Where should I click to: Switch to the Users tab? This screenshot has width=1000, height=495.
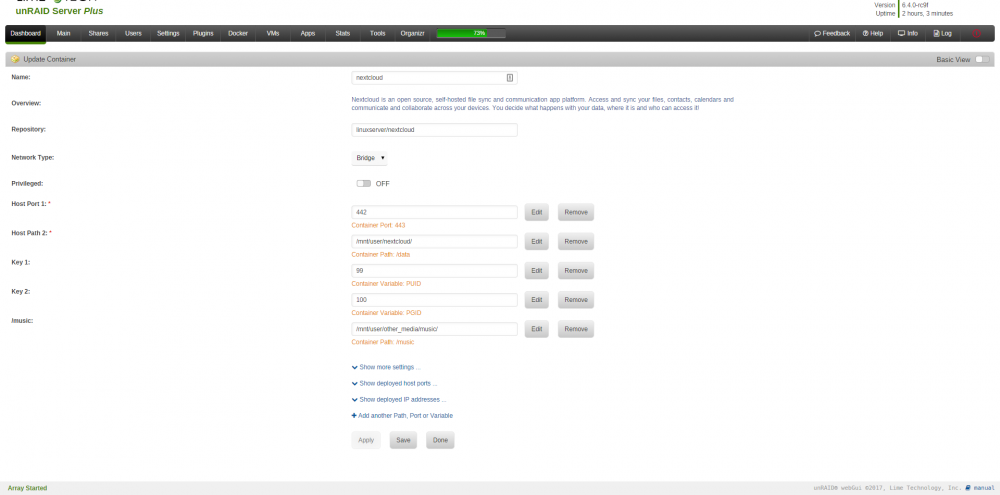(133, 34)
